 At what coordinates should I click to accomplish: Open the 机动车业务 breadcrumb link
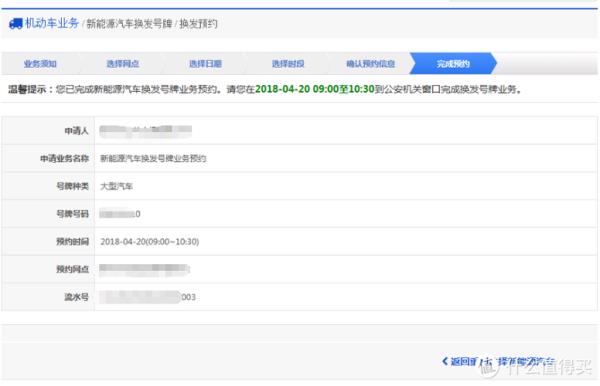52,23
